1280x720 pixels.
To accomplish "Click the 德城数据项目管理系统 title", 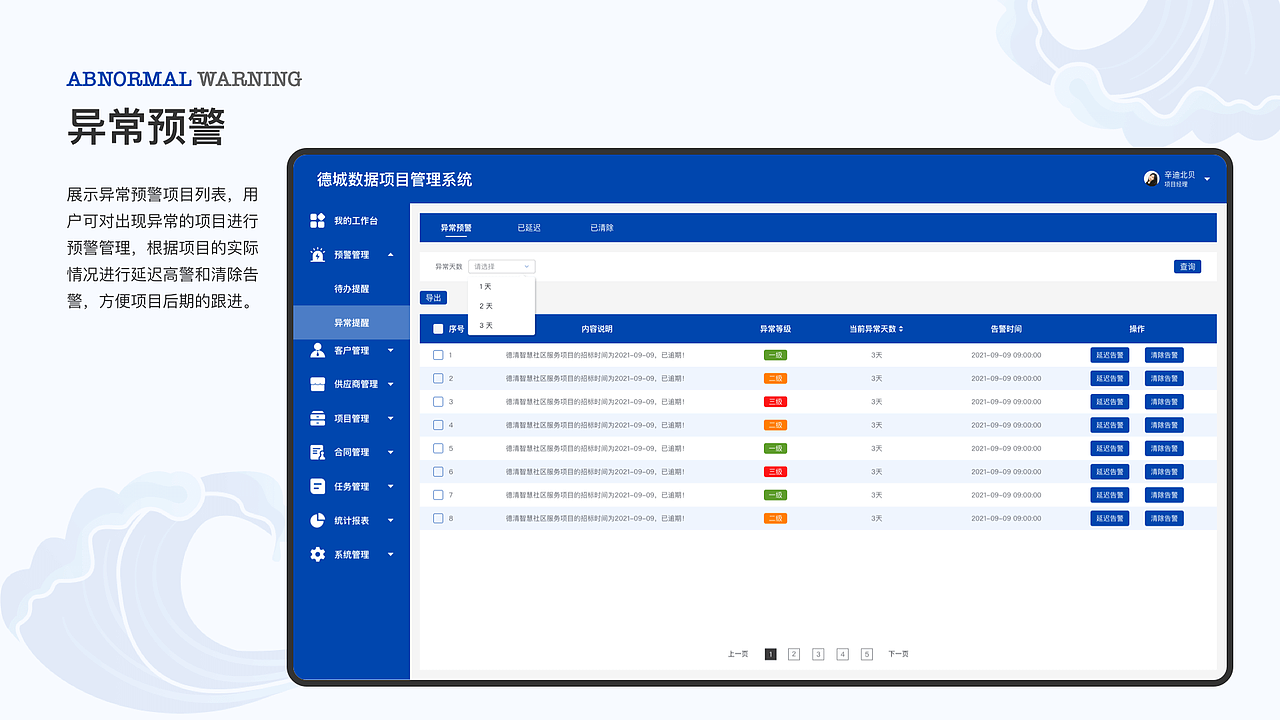I will 394,180.
